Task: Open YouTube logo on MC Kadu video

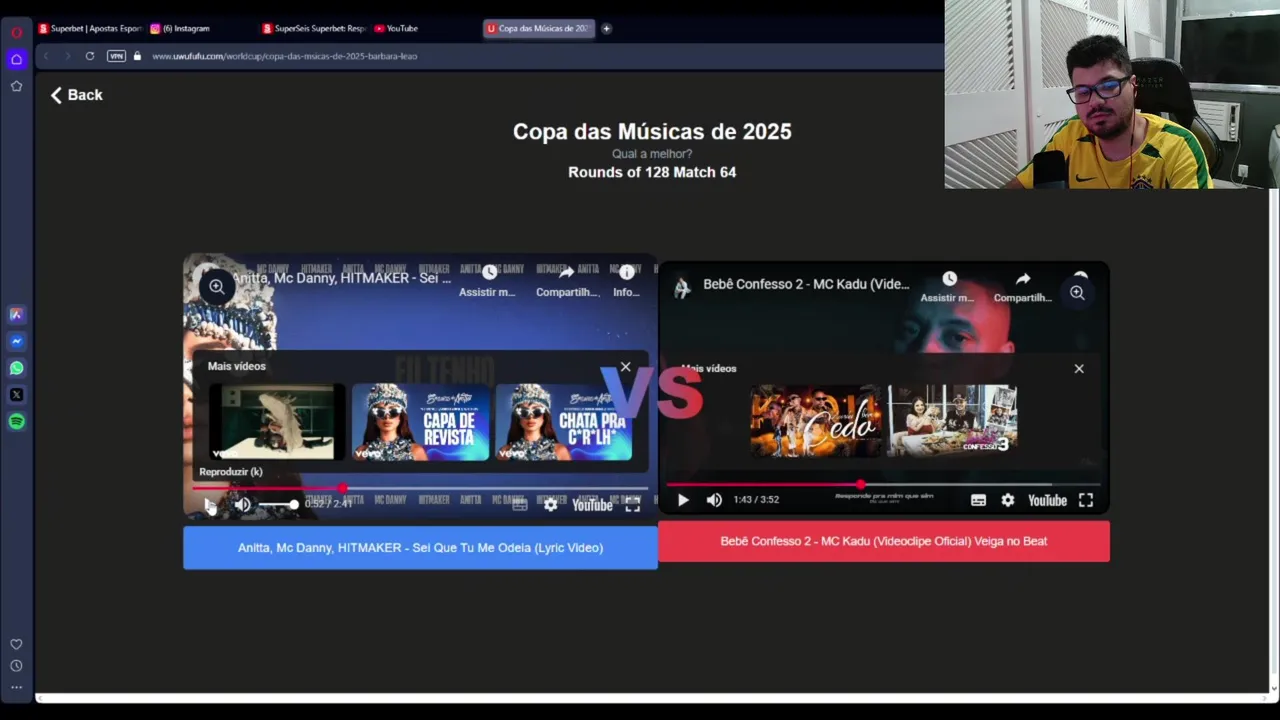Action: (x=1047, y=500)
